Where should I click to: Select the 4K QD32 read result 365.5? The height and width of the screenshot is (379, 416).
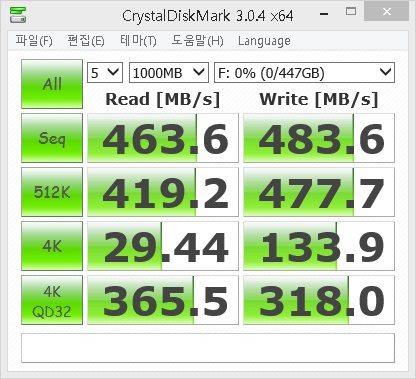pyautogui.click(x=163, y=300)
